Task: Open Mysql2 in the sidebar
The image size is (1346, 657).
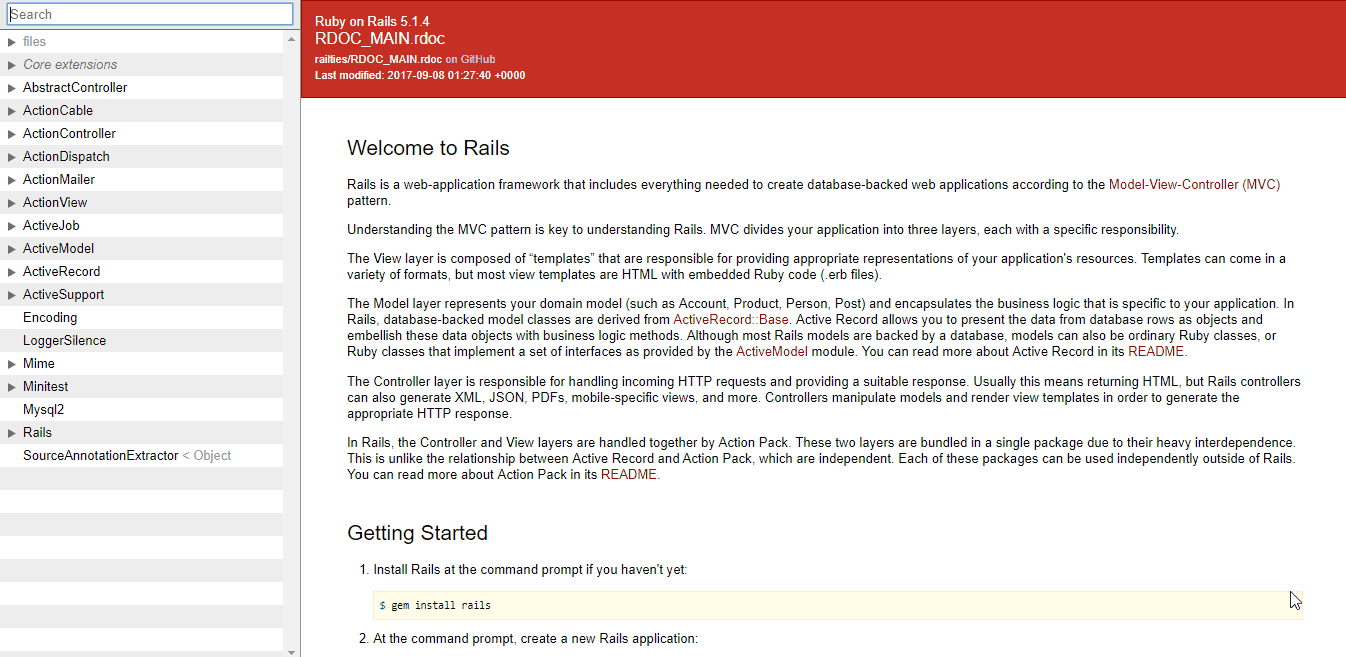Action: [x=43, y=410]
